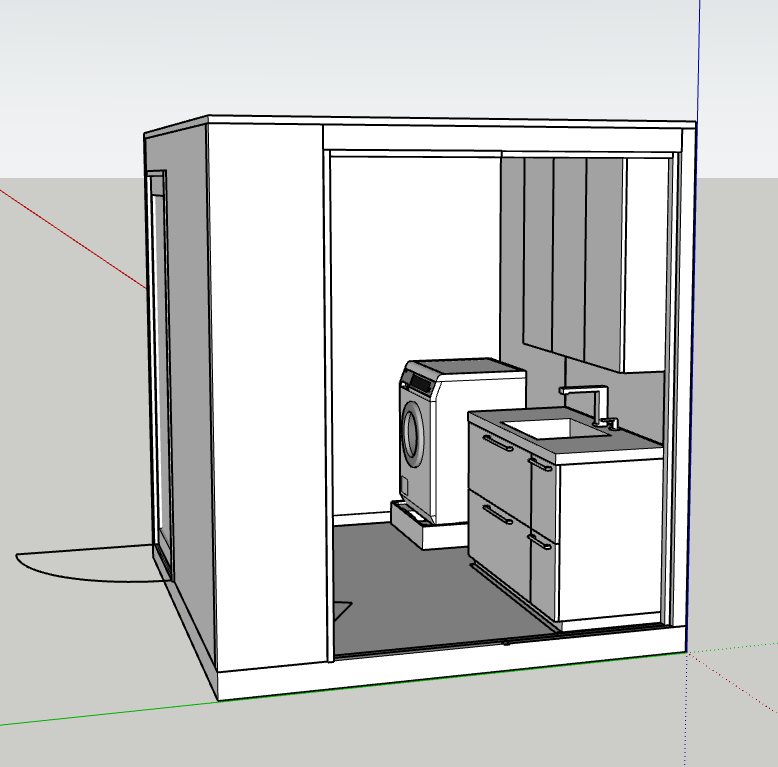Image resolution: width=778 pixels, height=767 pixels.
Task: Select the door on the left exterior wall
Action: [x=160, y=360]
